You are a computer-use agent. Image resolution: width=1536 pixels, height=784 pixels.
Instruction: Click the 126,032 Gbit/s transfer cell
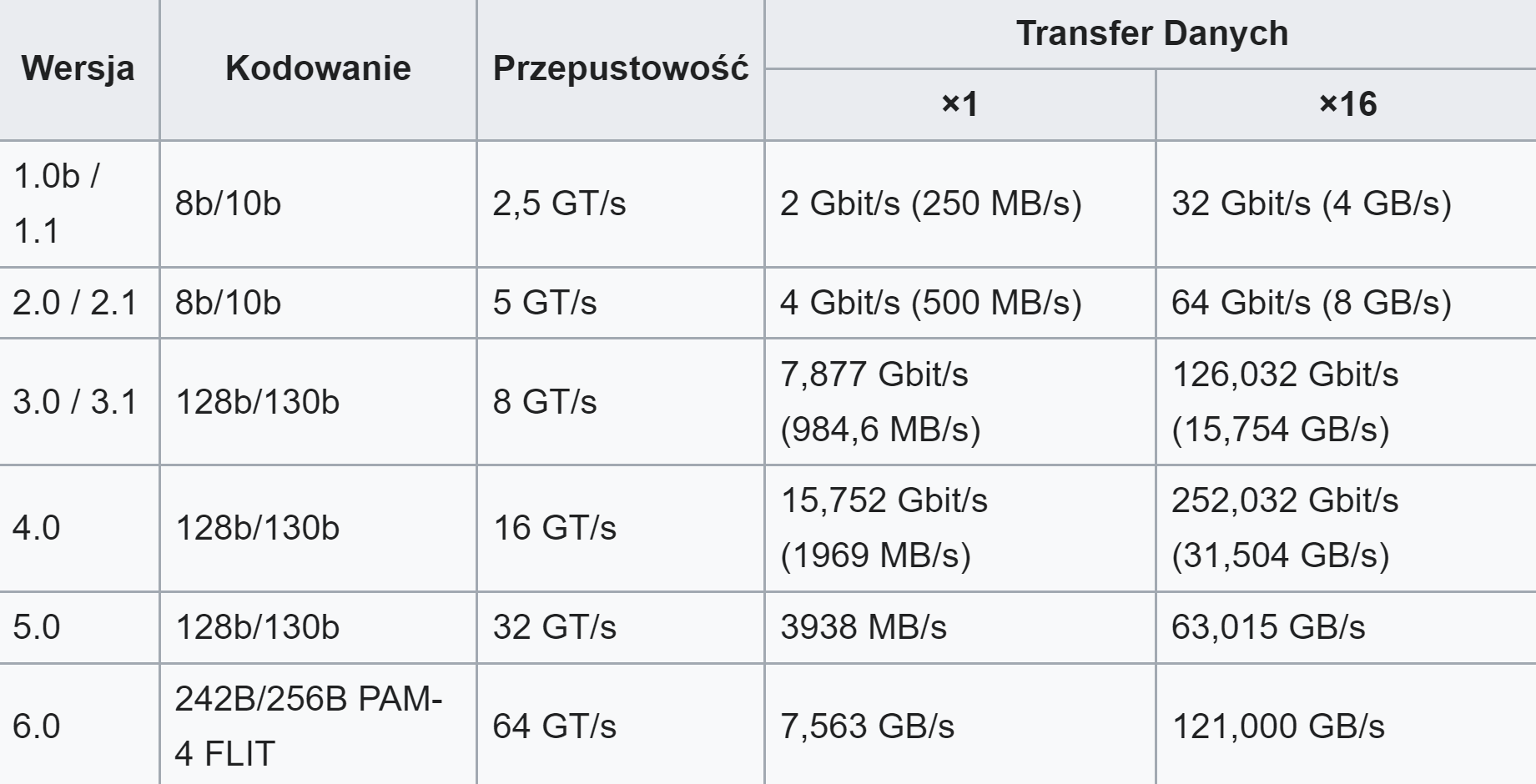(x=1346, y=402)
